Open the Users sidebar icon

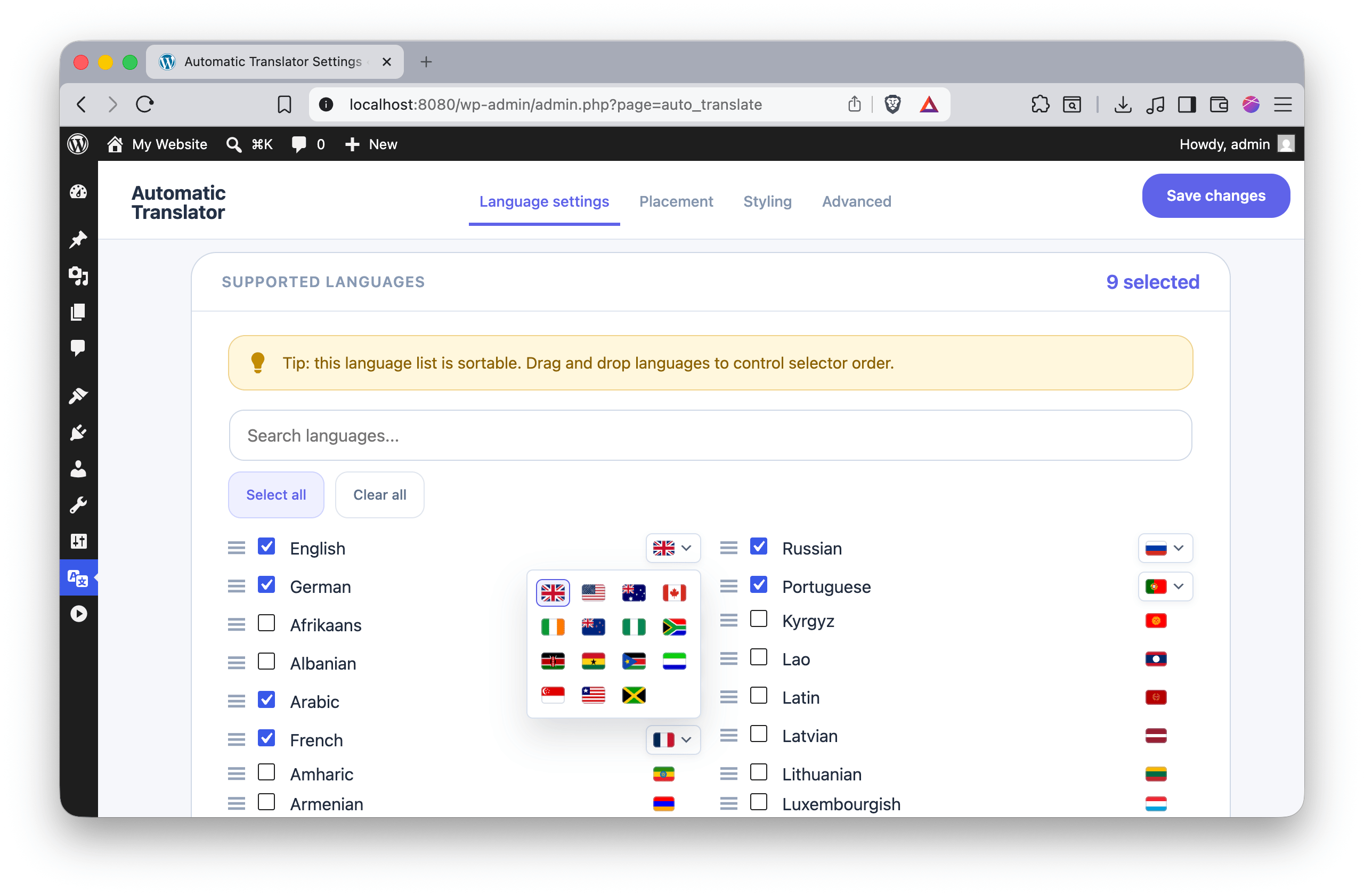(78, 469)
